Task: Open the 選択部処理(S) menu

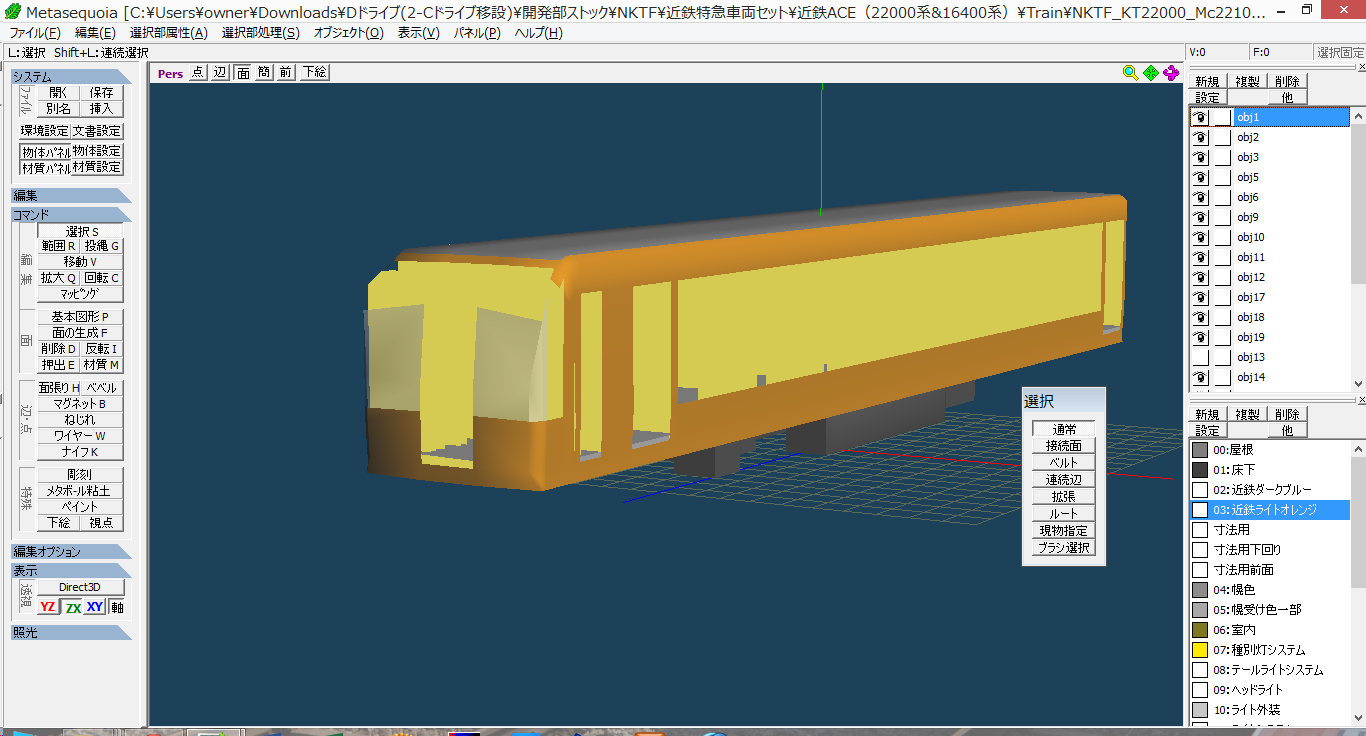Action: [x=260, y=32]
